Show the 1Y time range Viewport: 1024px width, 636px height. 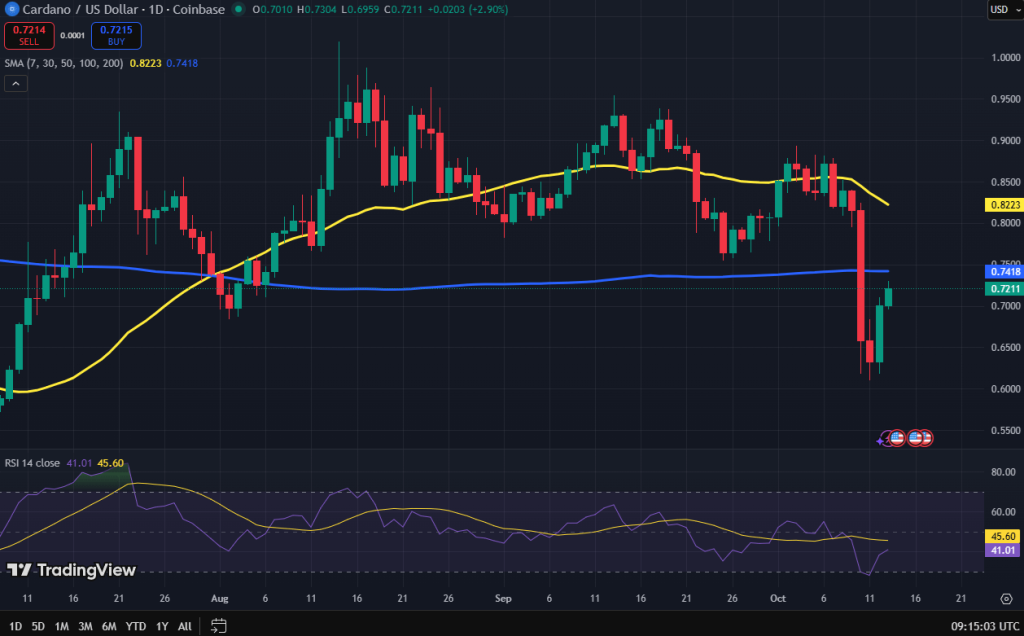pyautogui.click(x=162, y=626)
